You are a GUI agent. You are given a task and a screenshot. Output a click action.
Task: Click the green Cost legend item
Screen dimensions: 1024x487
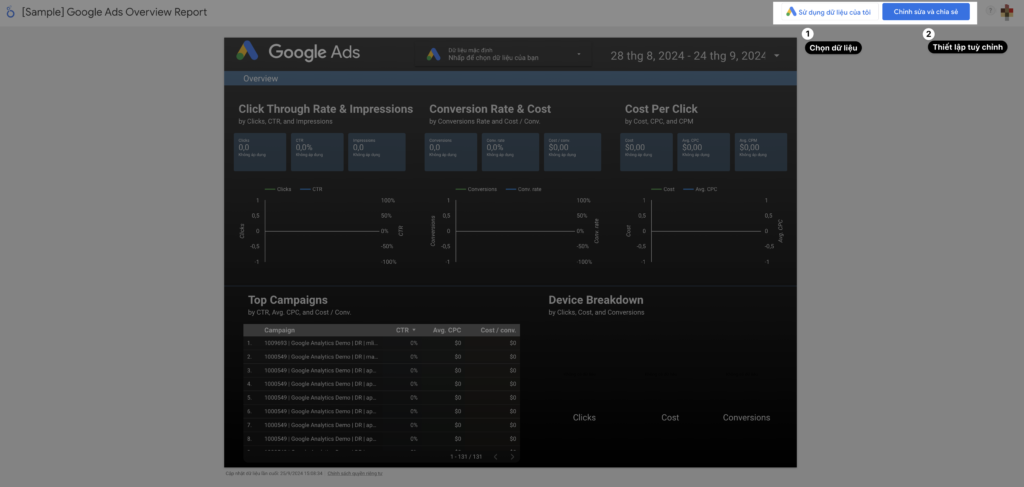(x=663, y=189)
